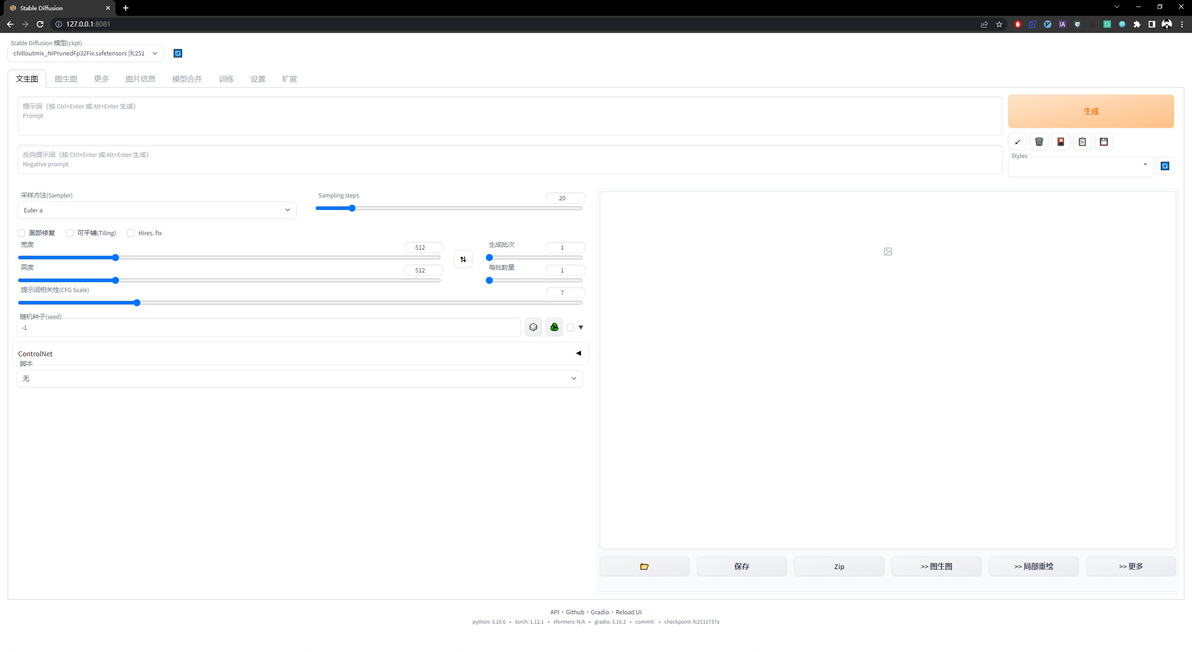The height and width of the screenshot is (652, 1192).
Task: Set random seed with dice icon
Action: pos(533,328)
